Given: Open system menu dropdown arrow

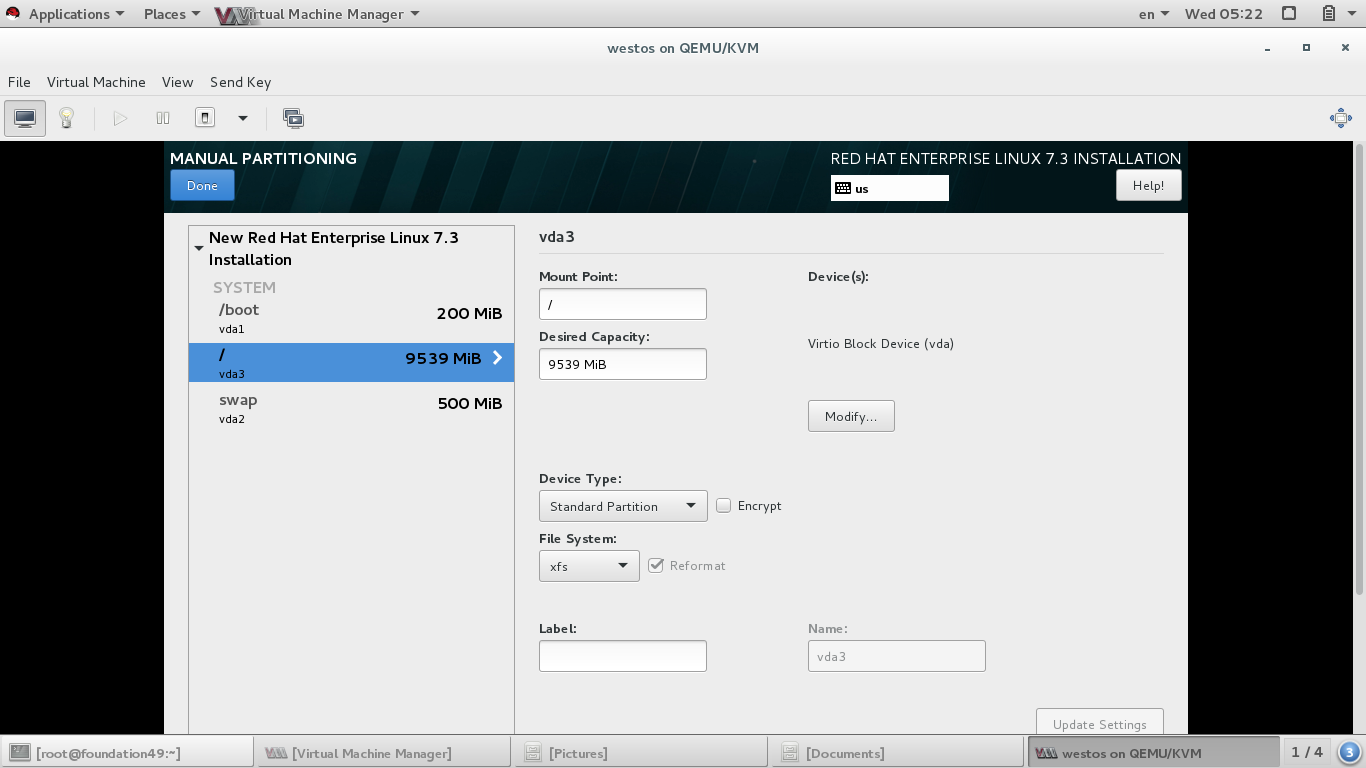Looking at the screenshot, I should (1352, 14).
